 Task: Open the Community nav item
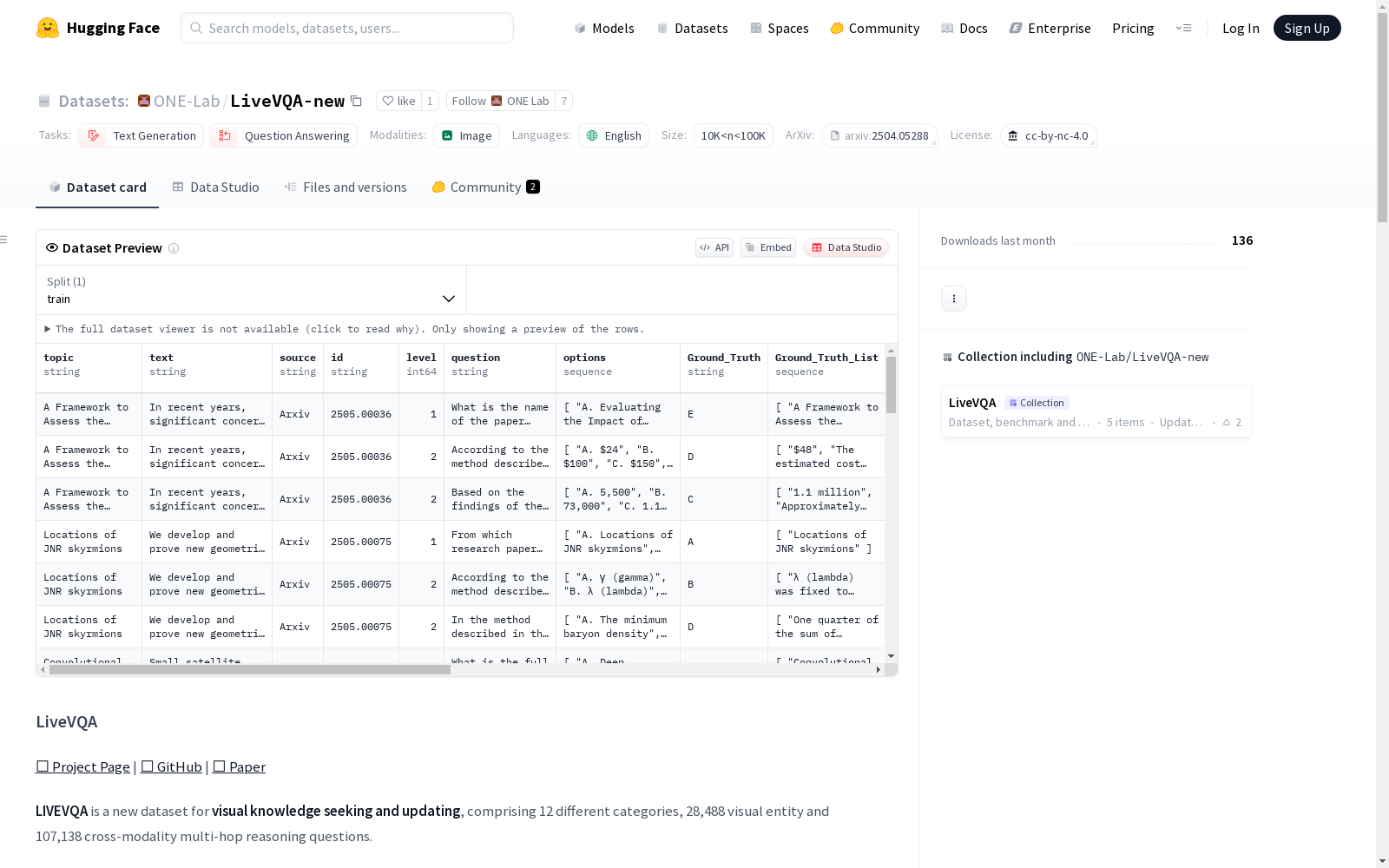pyautogui.click(x=875, y=28)
